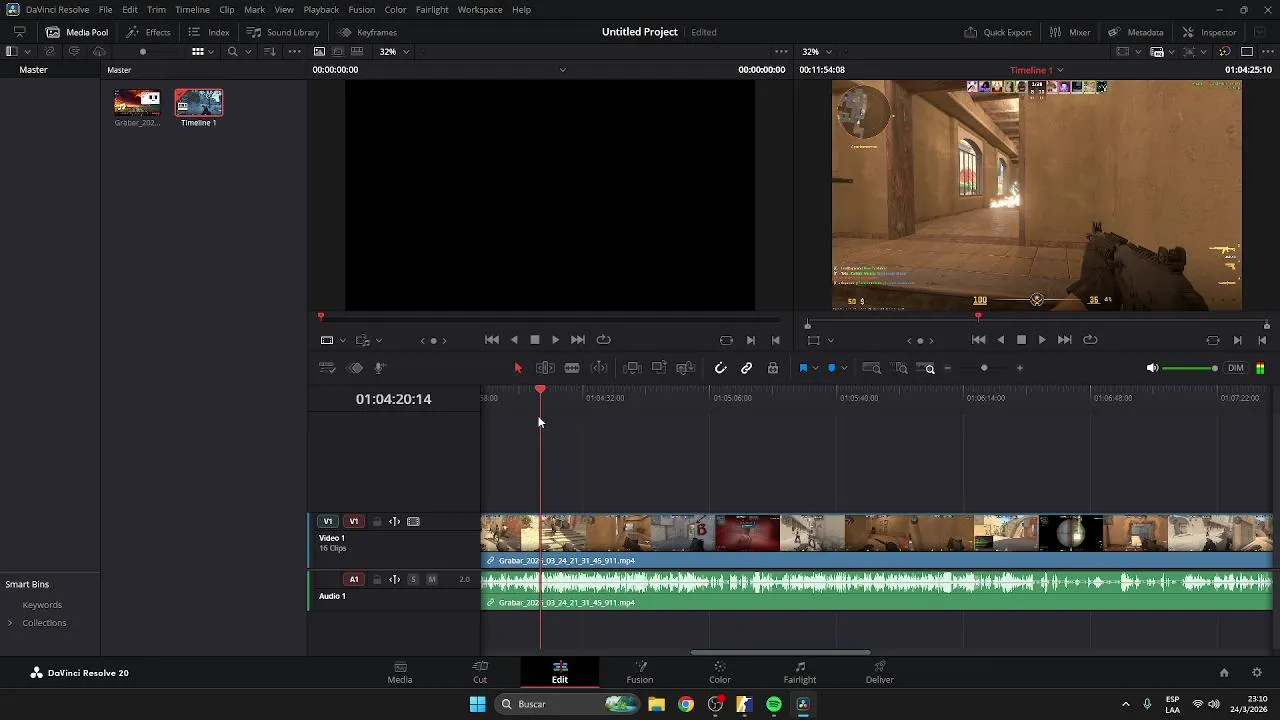Image resolution: width=1280 pixels, height=720 pixels.
Task: Select the Trim Edit Mode tool
Action: pos(545,368)
